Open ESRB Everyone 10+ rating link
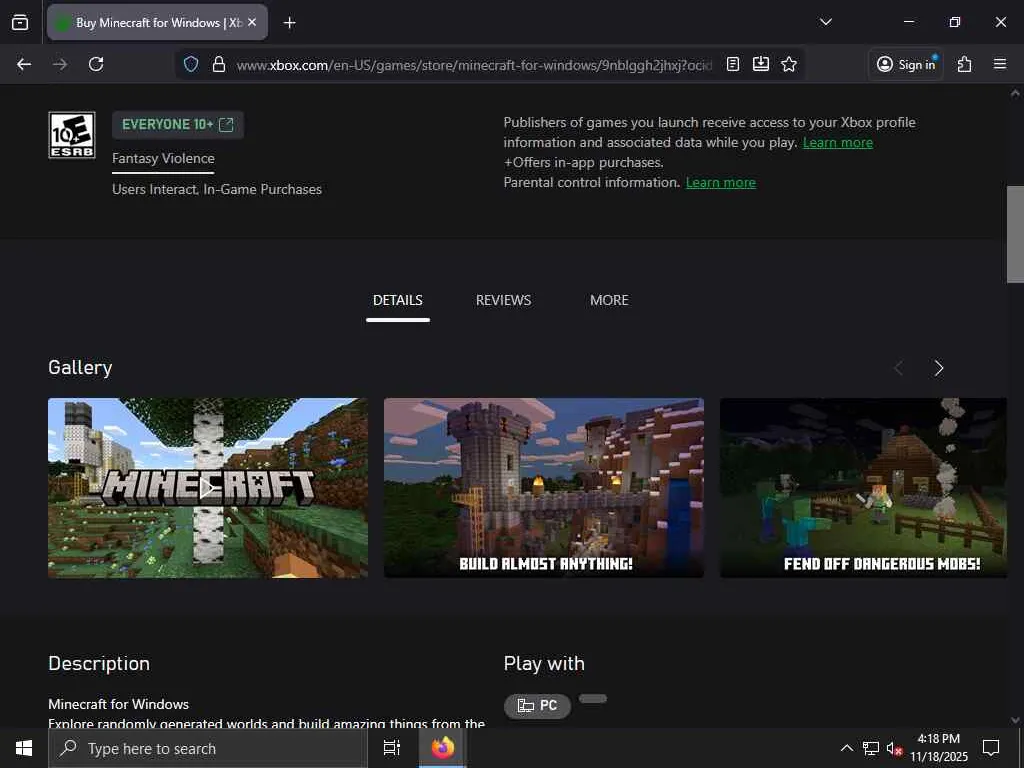 [178, 125]
